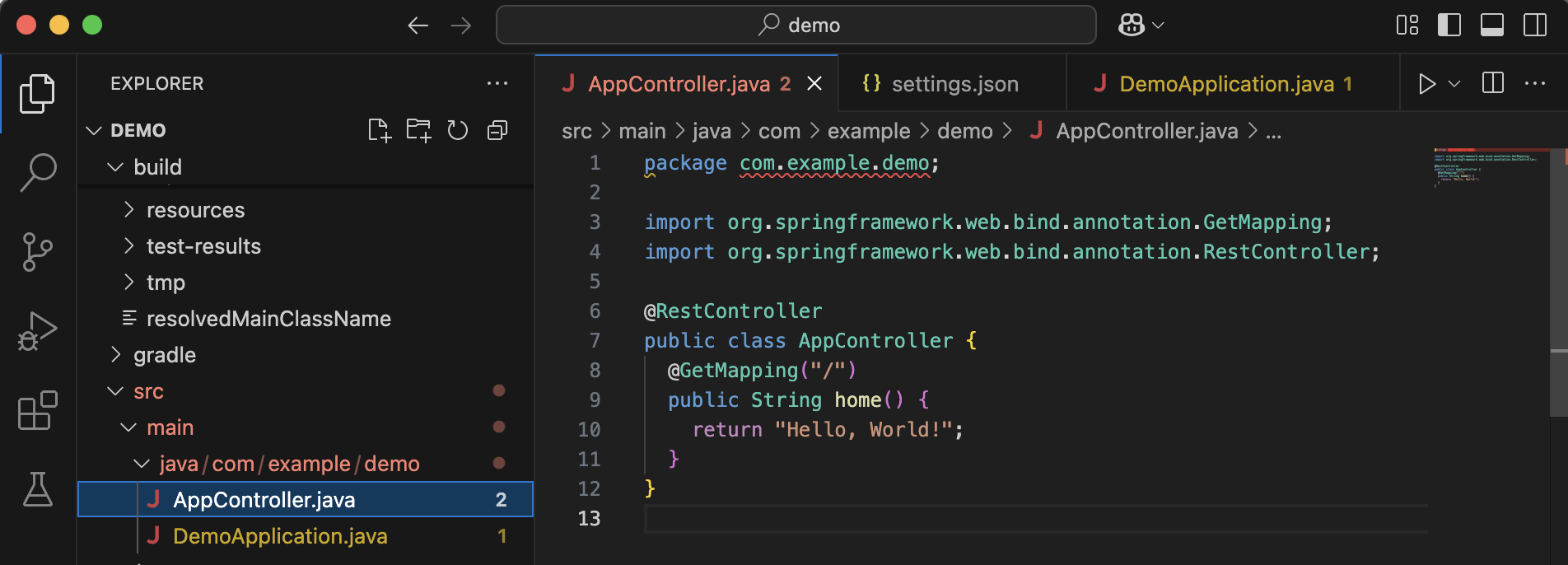The width and height of the screenshot is (1568, 565).
Task: Refresh the Explorer file tree
Action: (458, 130)
